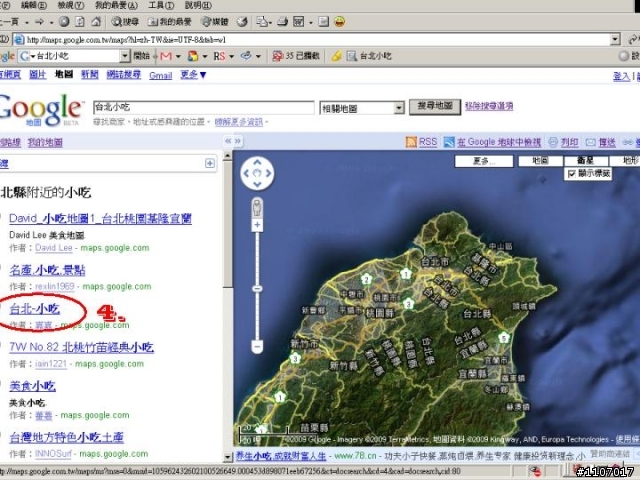The width and height of the screenshot is (640, 480).
Task: Open the 我的最愛(A) menu
Action: pos(116,5)
